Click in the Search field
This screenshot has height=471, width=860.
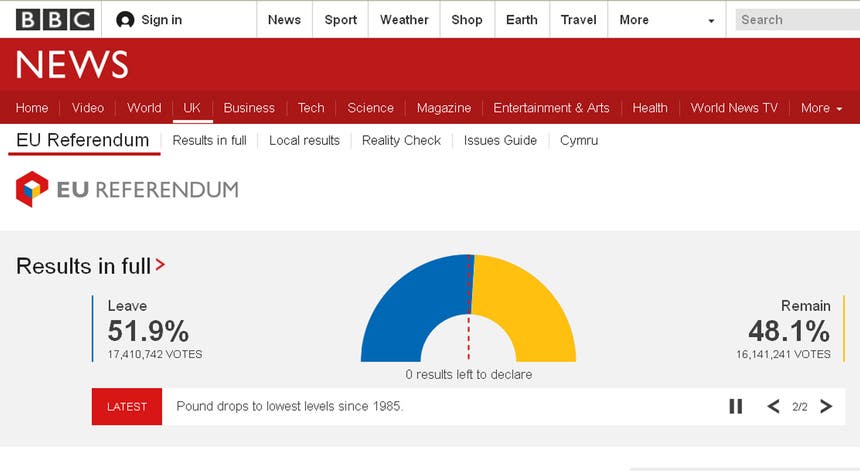tap(795, 20)
